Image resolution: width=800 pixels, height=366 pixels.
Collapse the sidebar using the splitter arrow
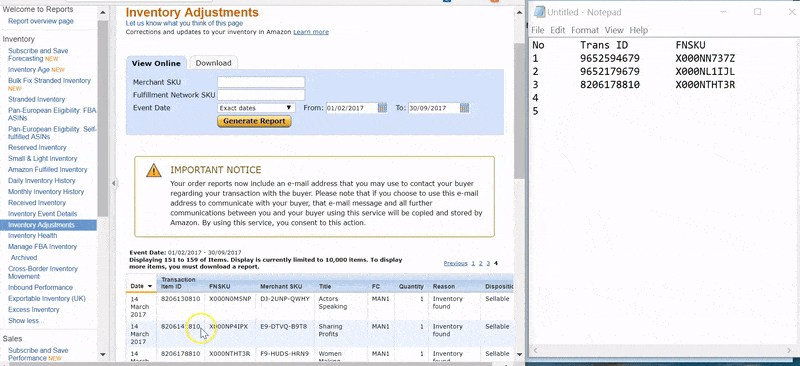click(x=114, y=183)
